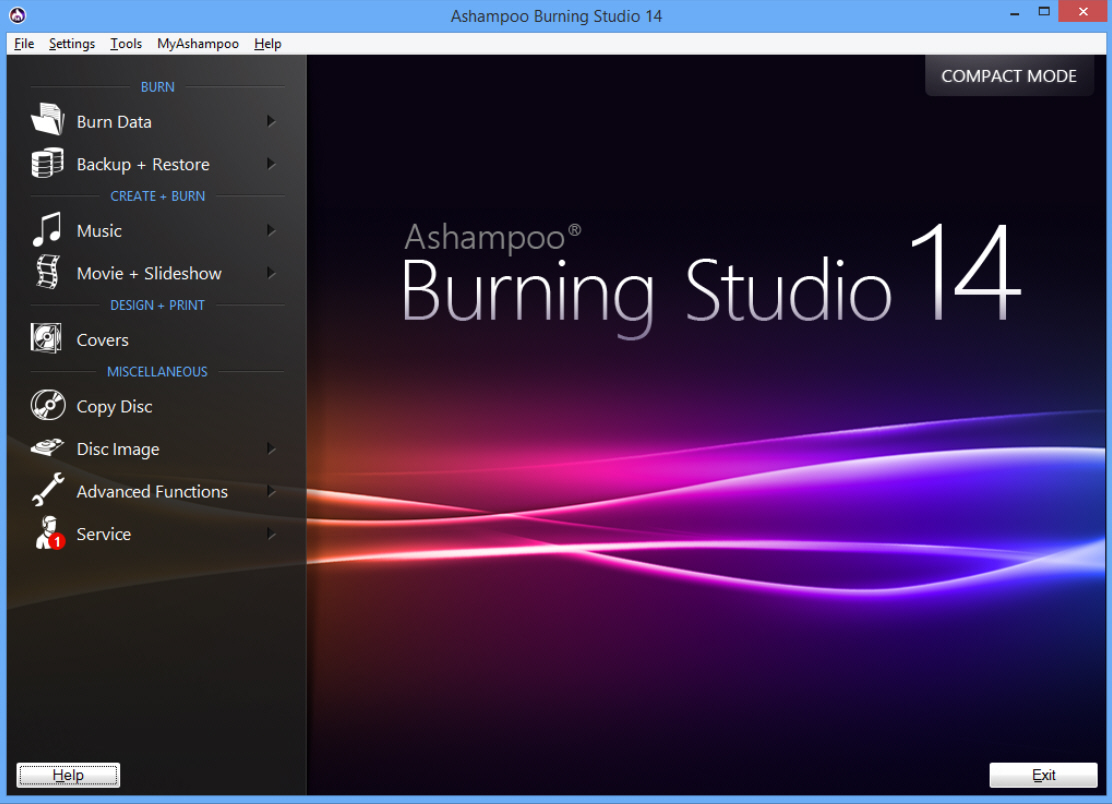Close the Burning Studio window
This screenshot has height=804, width=1112.
(x=1083, y=11)
